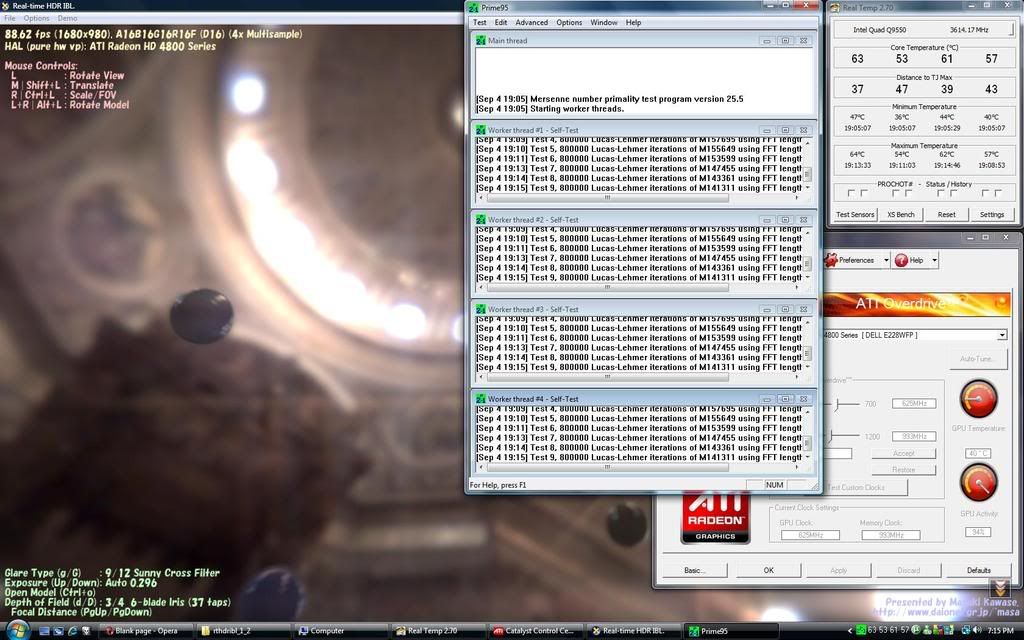The image size is (1024, 640).
Task: Click the GPU Temperature gauge dial
Action: point(978,400)
